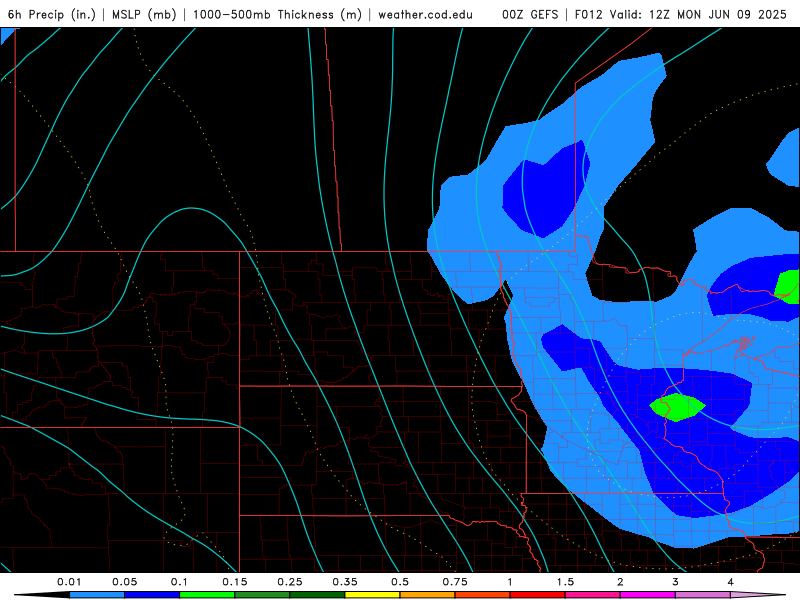Click the dark blue precip core north of the border
800x600 pixels.
point(546,190)
